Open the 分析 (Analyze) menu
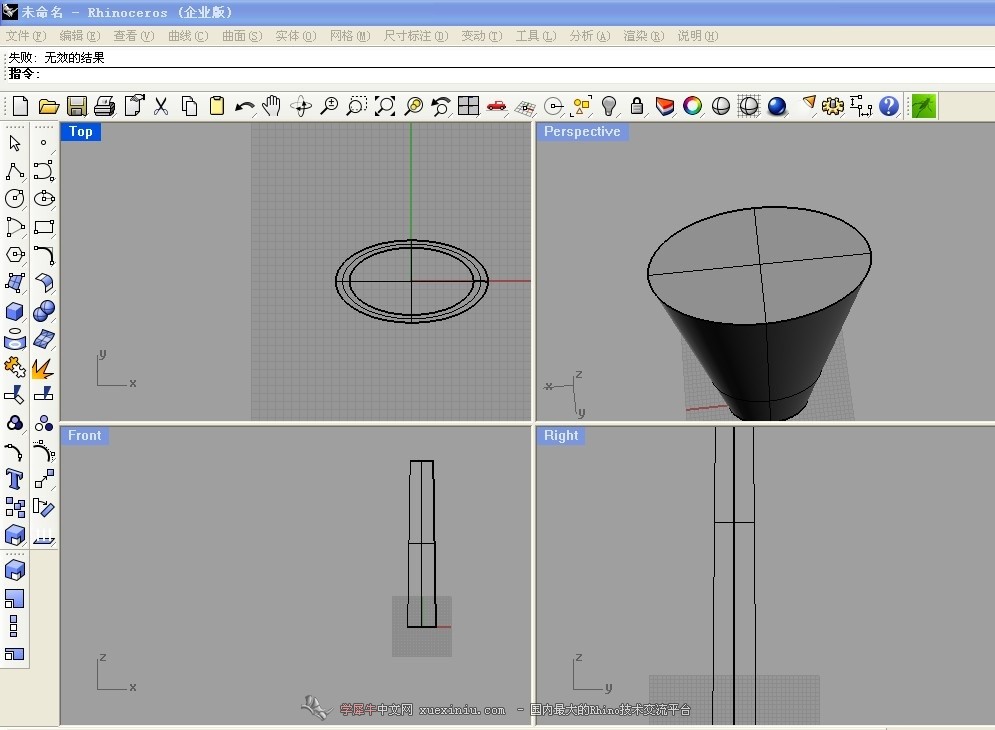 tap(590, 36)
